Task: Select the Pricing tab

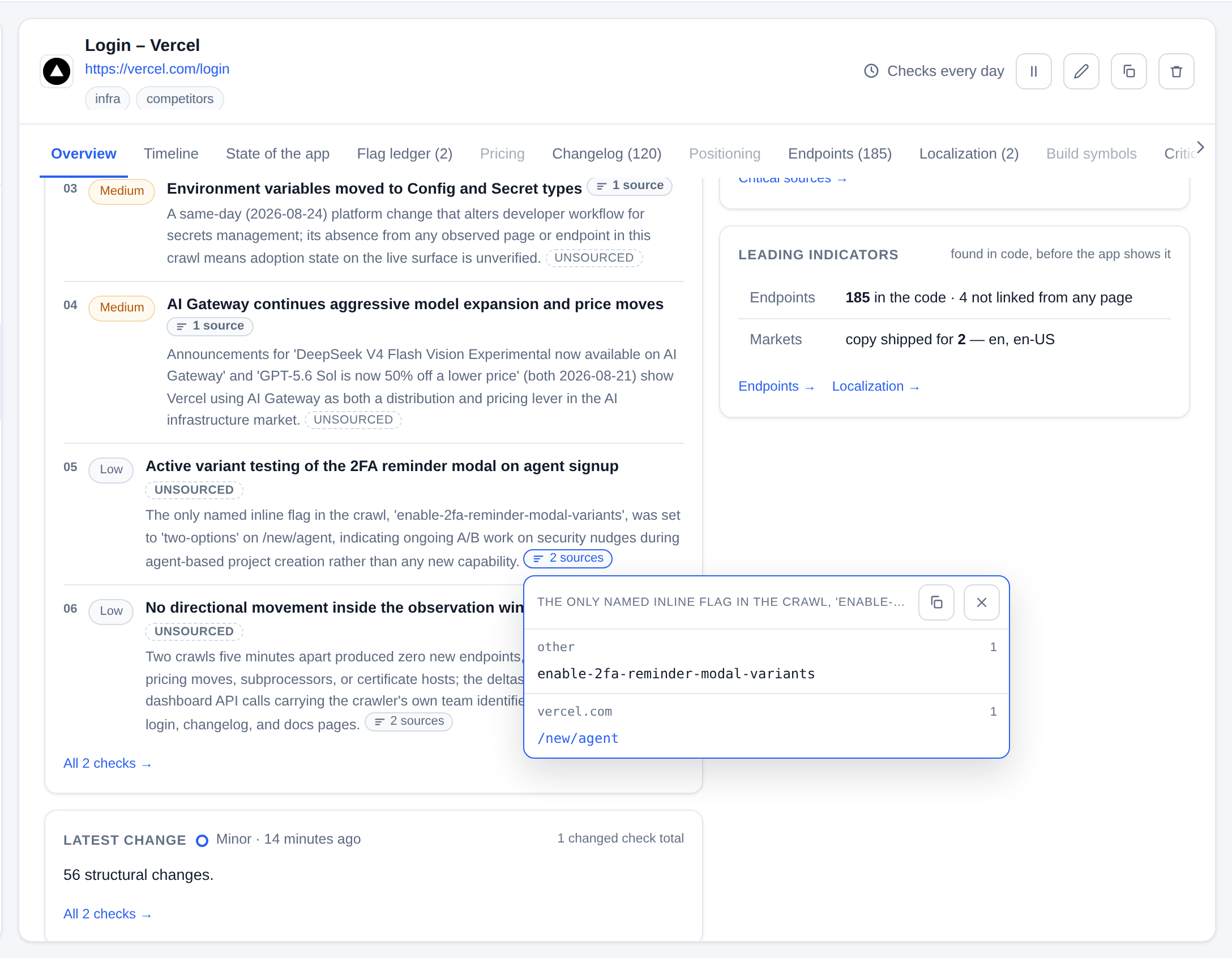Action: click(x=502, y=153)
